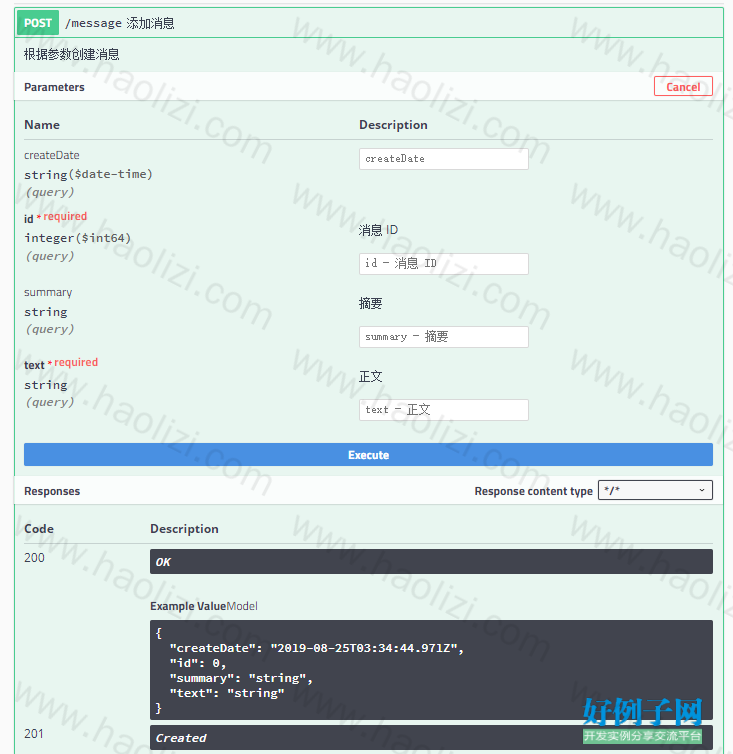Focus the id - 消息 ID input field
Viewport: 733px width, 754px height.
coord(443,264)
